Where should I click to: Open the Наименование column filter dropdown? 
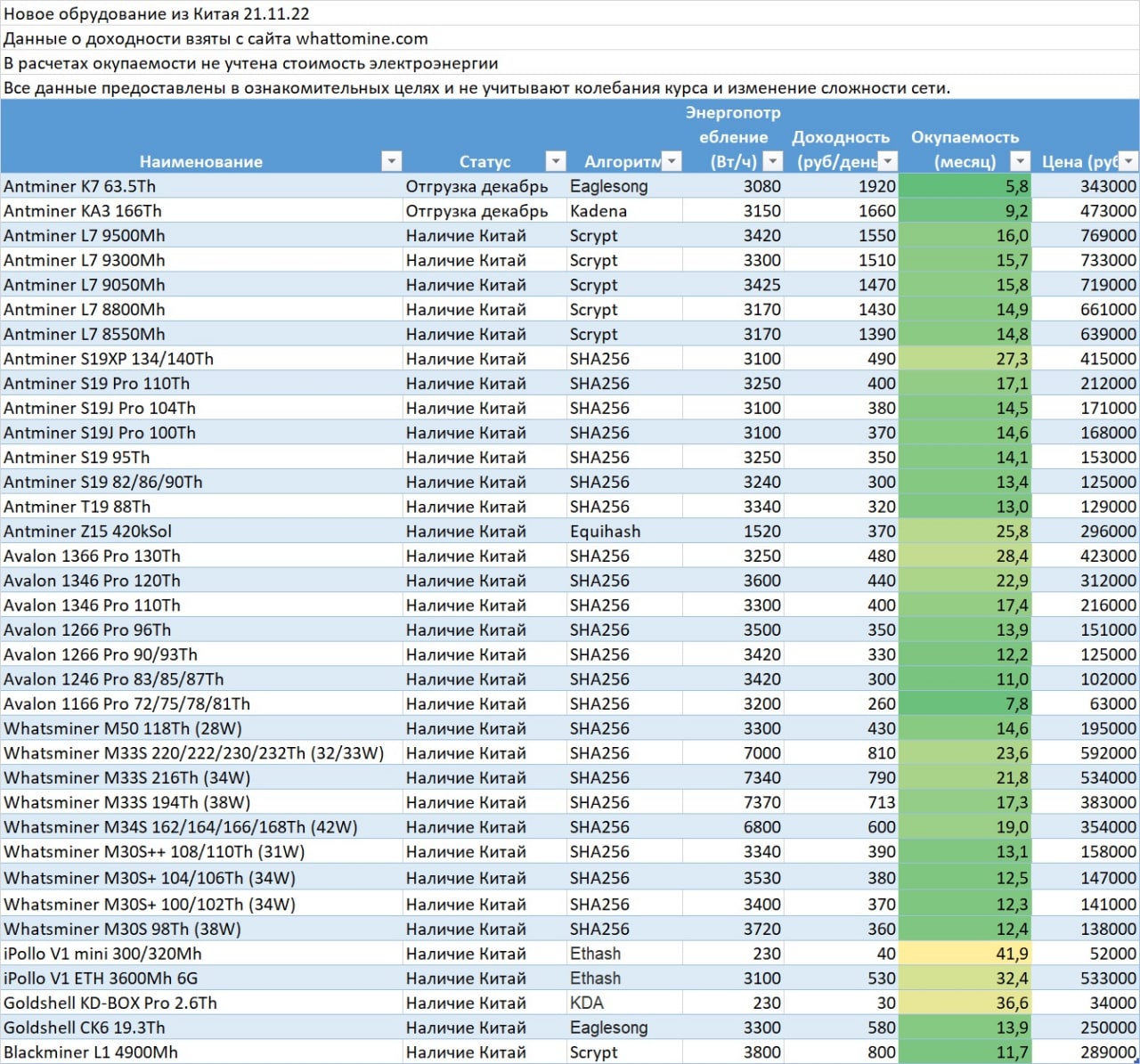coord(391,161)
